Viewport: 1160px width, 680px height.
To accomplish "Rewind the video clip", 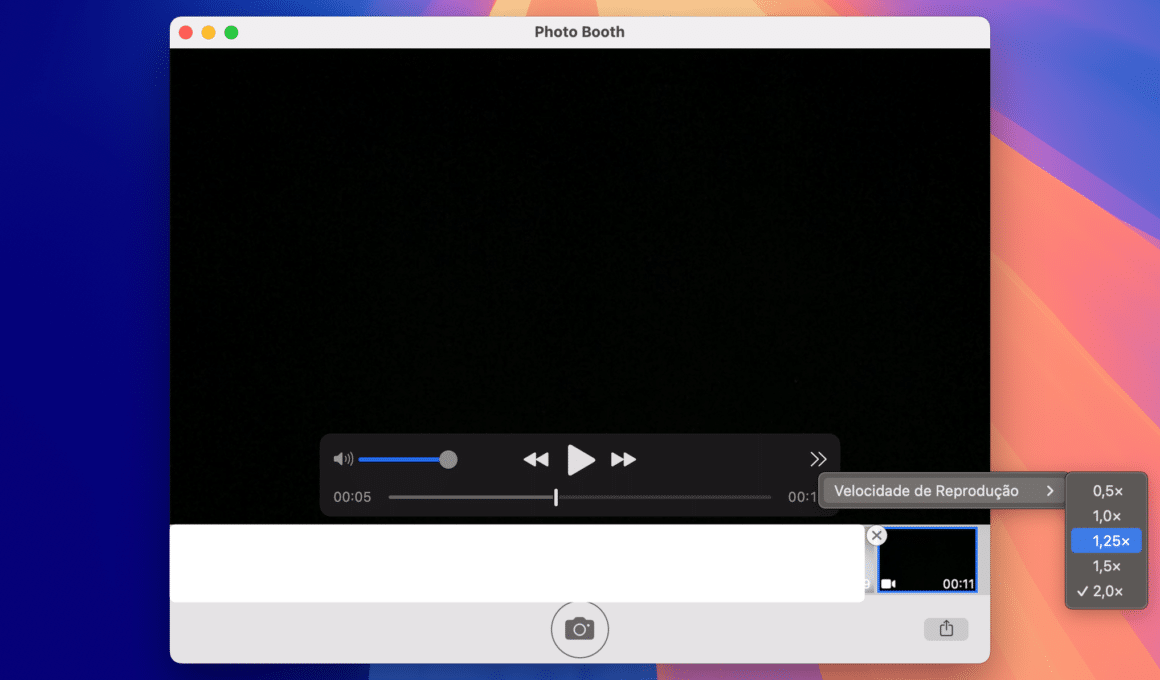I will [536, 459].
